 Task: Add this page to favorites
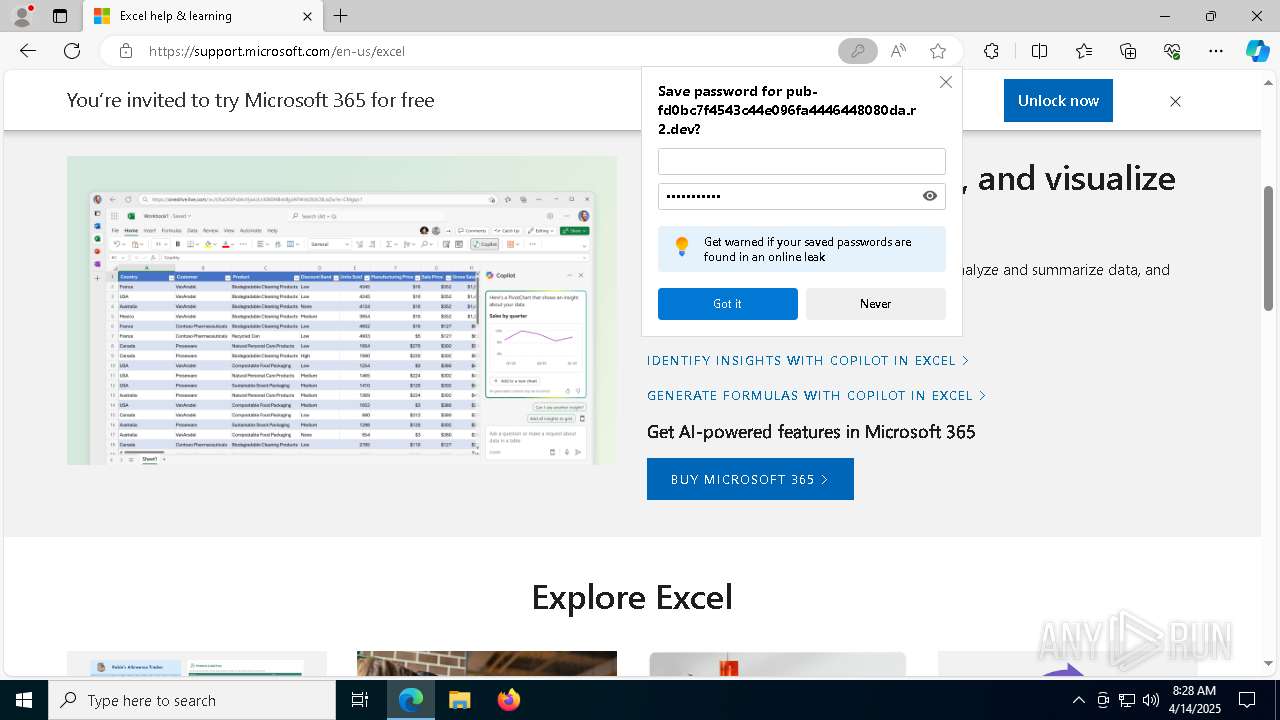point(937,51)
